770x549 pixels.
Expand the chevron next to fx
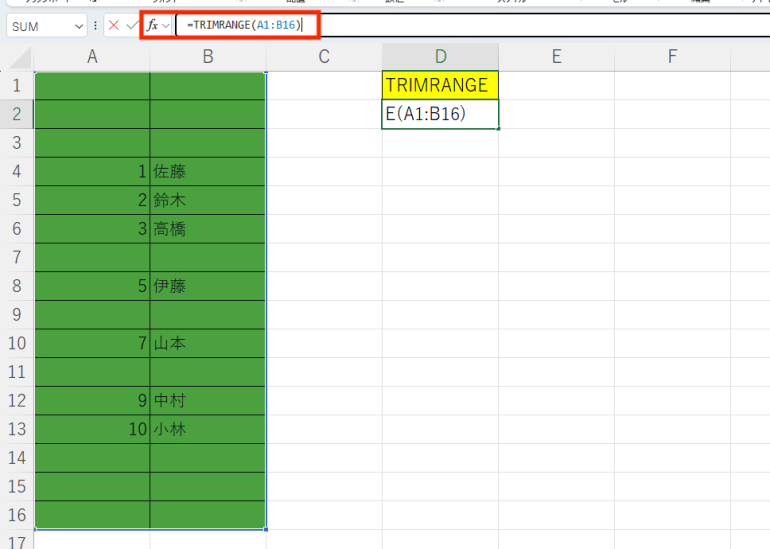click(166, 26)
